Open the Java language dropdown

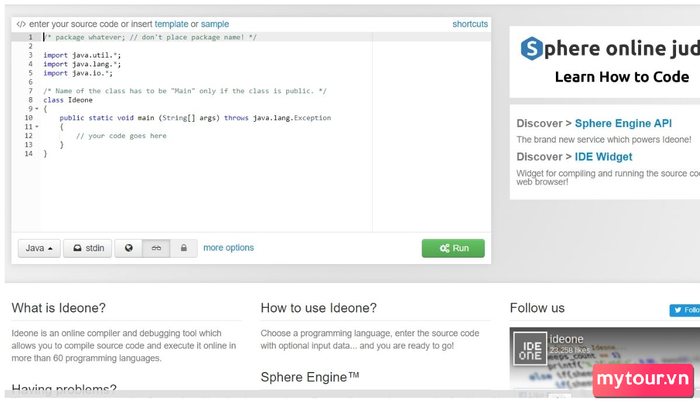[x=39, y=248]
